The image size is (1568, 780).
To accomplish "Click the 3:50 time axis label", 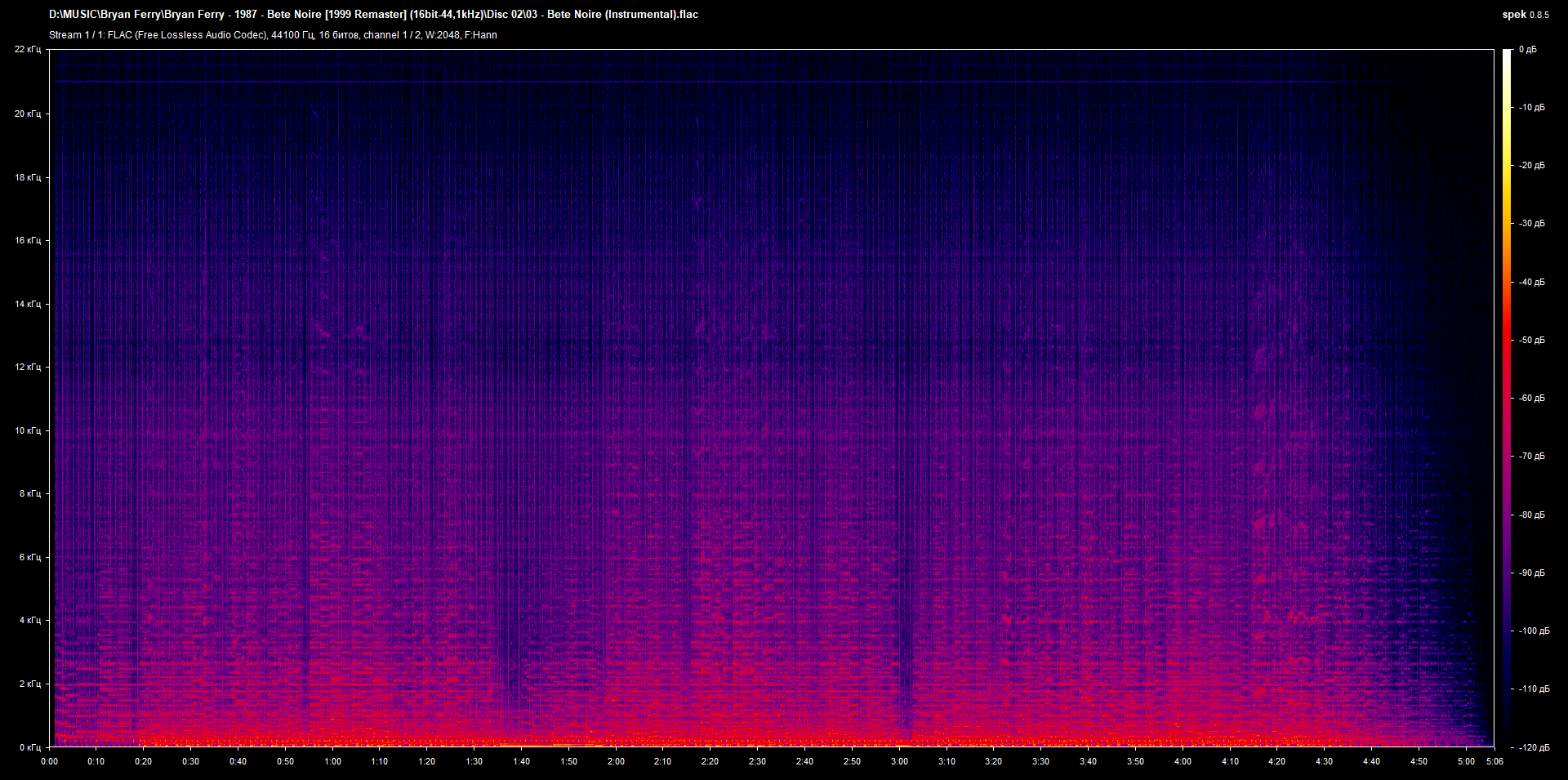I will coord(1135,761).
